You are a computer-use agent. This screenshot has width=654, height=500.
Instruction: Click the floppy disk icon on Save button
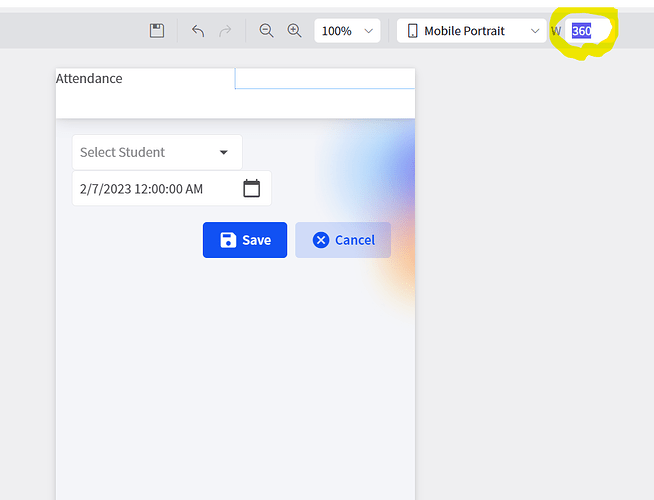pos(228,240)
